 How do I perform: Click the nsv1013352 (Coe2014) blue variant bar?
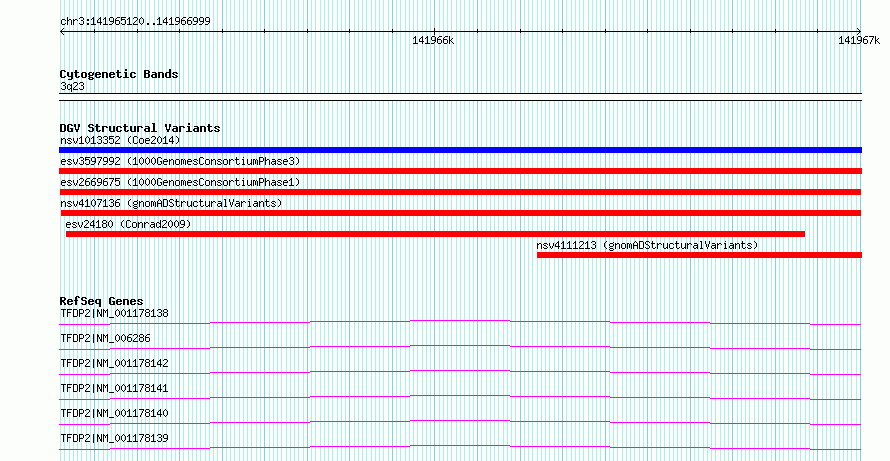[x=460, y=150]
